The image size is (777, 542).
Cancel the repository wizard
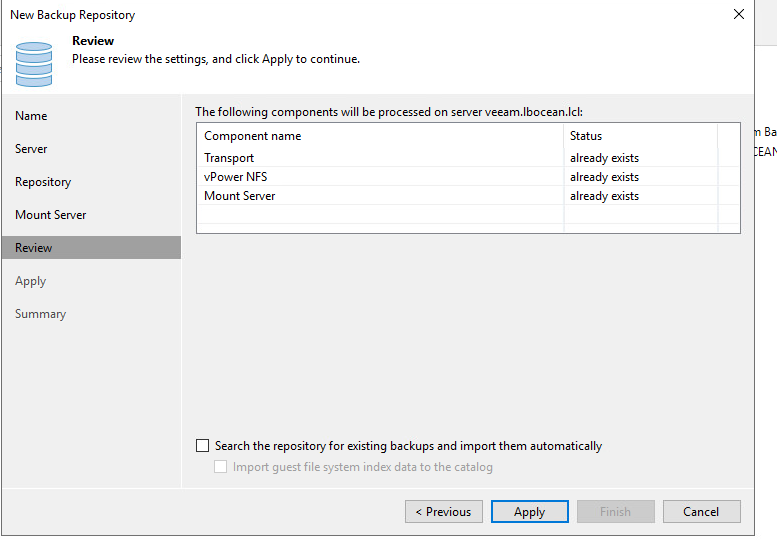click(701, 511)
